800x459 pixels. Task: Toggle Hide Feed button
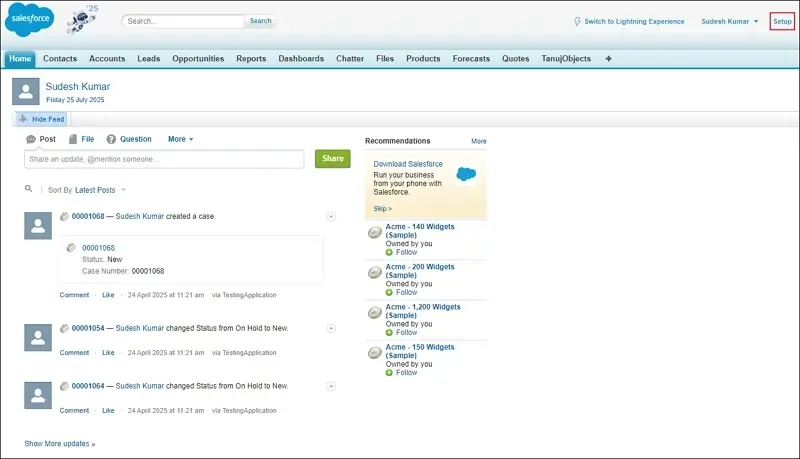point(41,119)
